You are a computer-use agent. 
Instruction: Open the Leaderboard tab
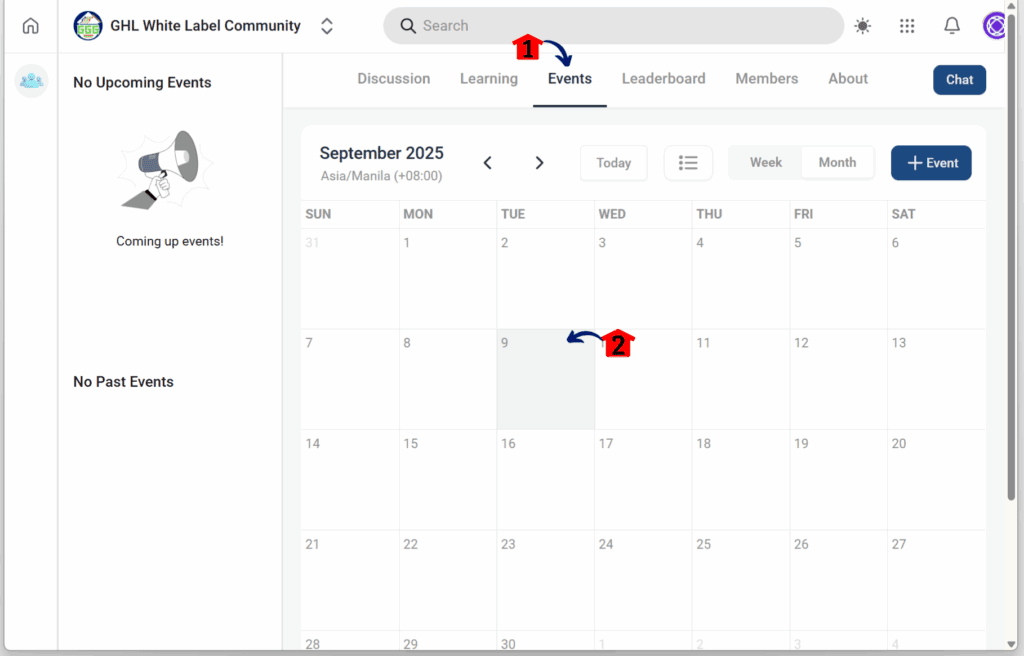pyautogui.click(x=664, y=79)
